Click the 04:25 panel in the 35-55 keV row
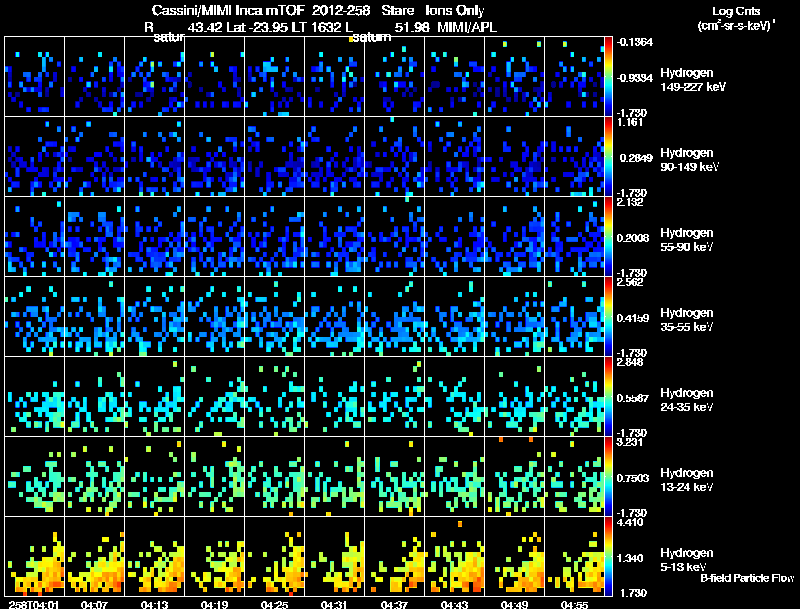The height and width of the screenshot is (609, 800). 274,316
